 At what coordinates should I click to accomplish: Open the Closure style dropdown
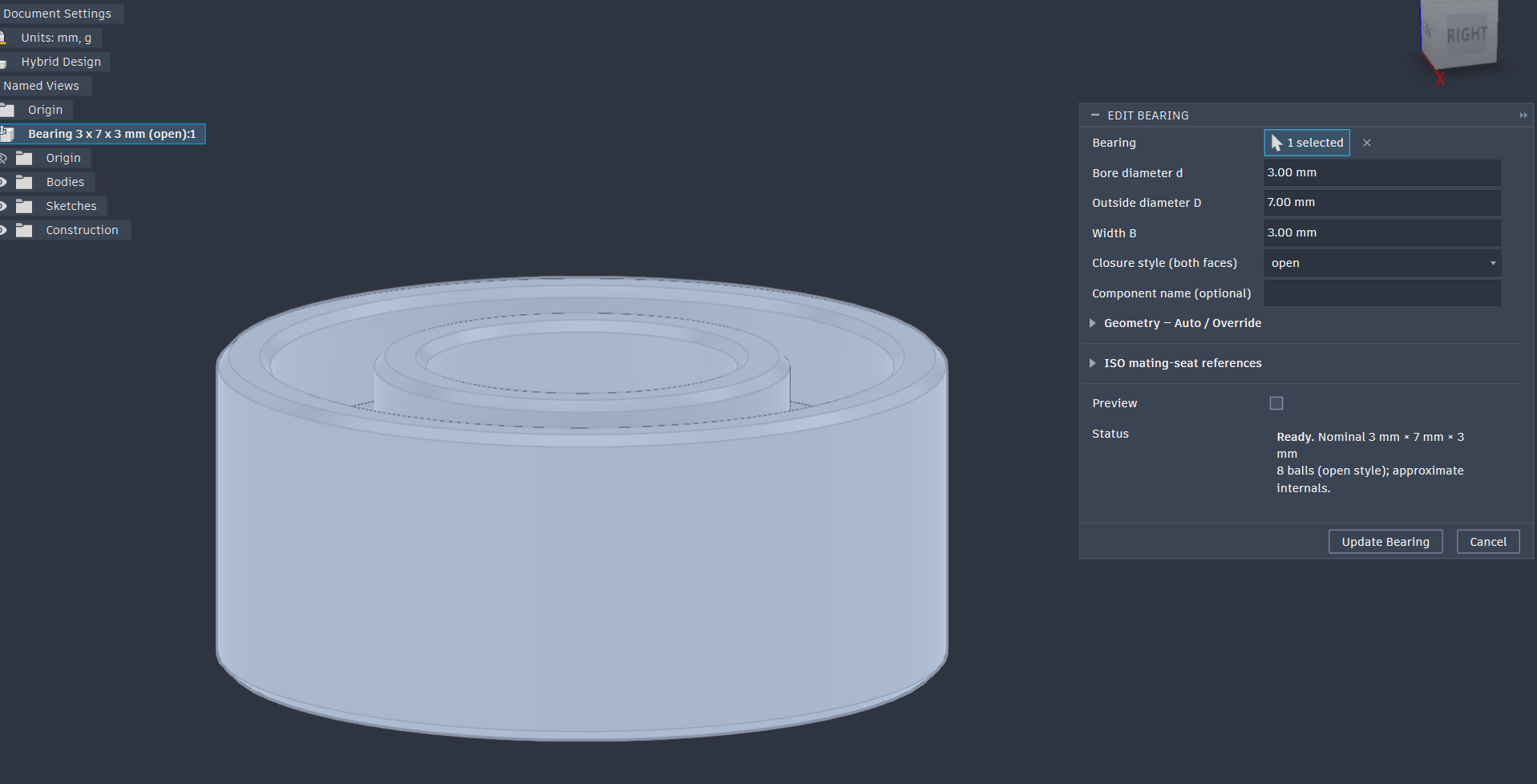(1382, 263)
